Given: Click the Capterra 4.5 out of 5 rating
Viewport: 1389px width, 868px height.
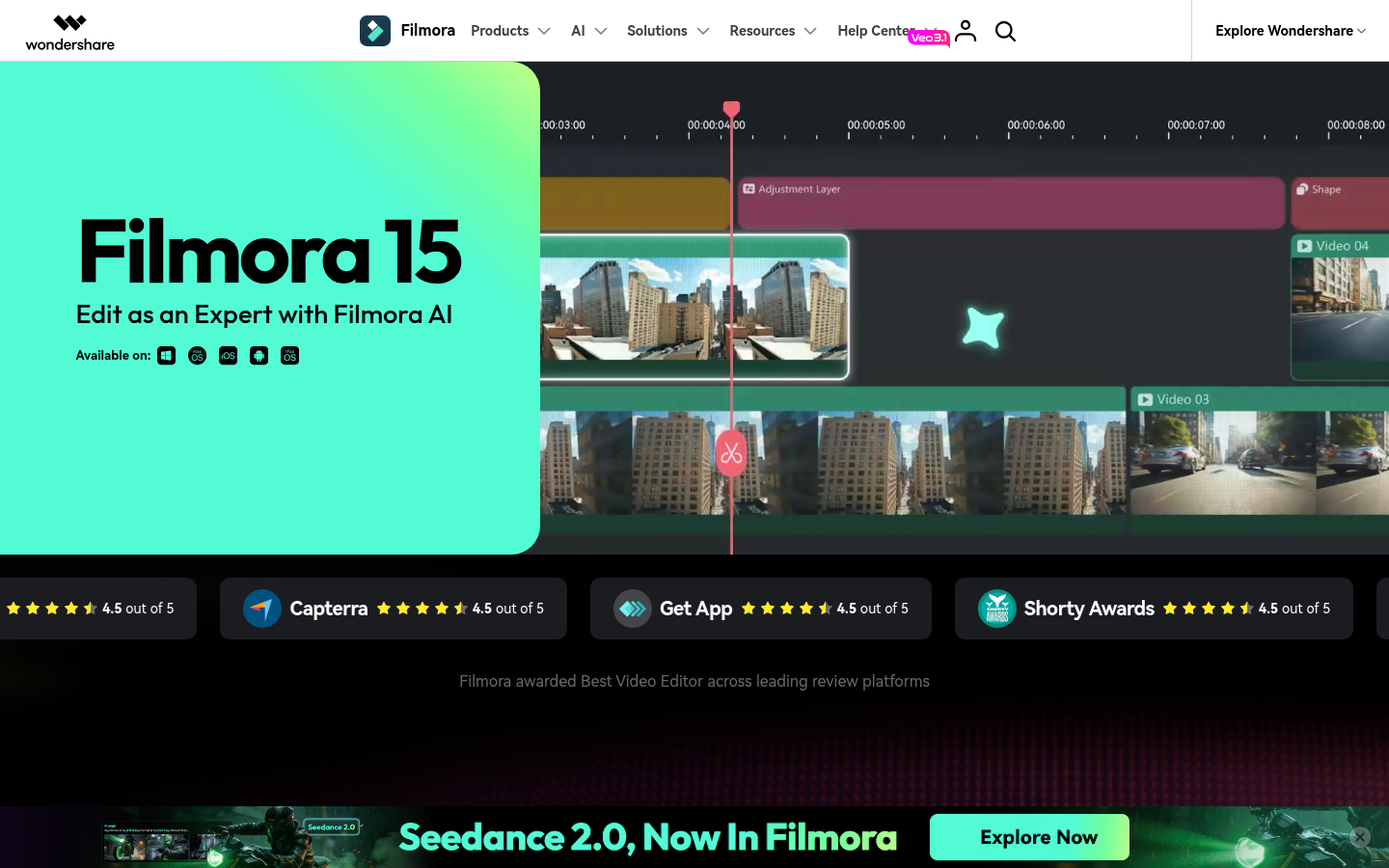Looking at the screenshot, I should [x=460, y=609].
